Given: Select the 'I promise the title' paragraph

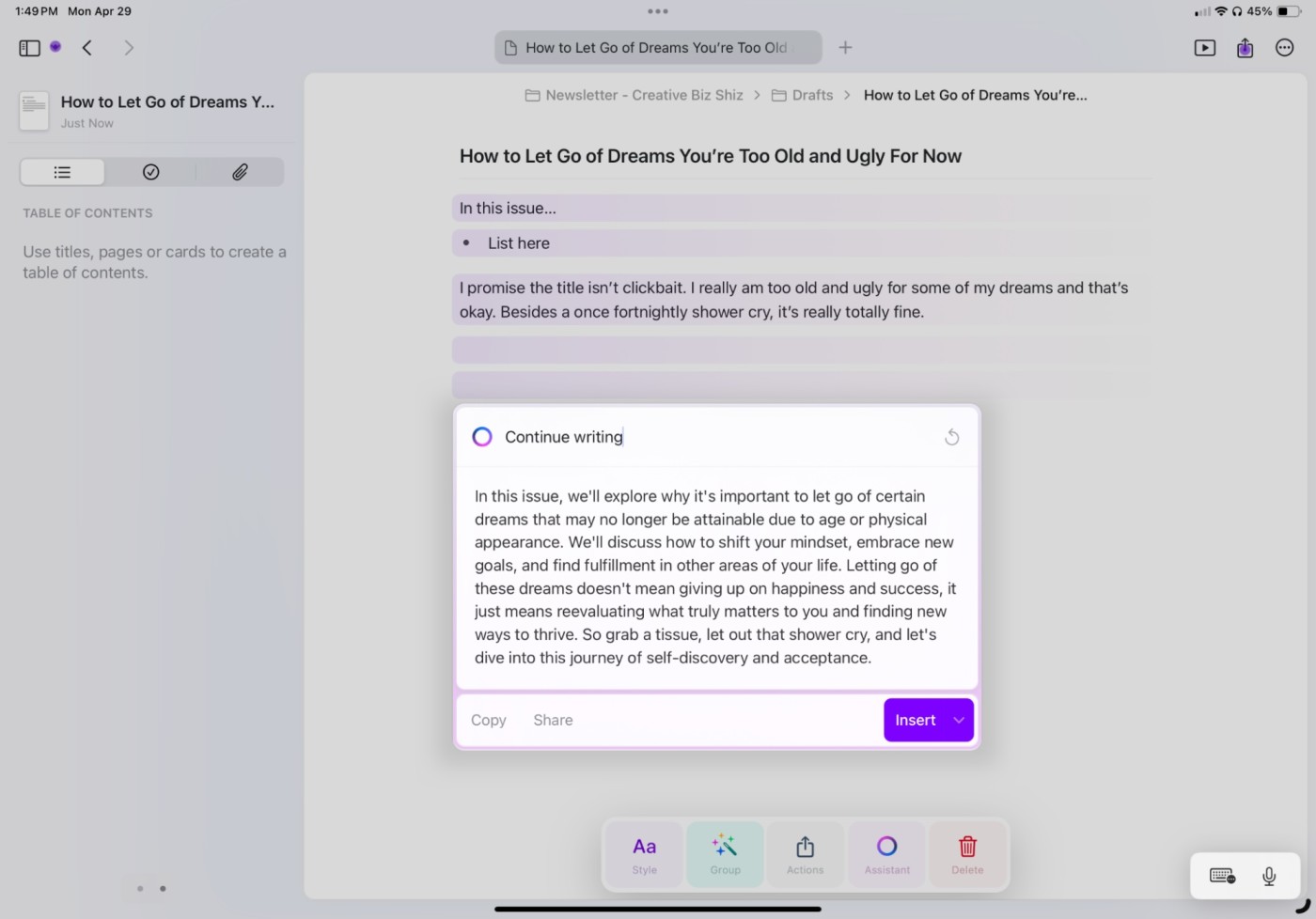Looking at the screenshot, I should 801,300.
